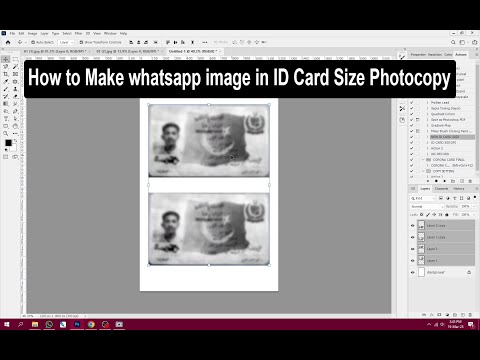The width and height of the screenshot is (480, 360).
Task: Click the swap foreground/background colors arrow
Action: [15, 141]
